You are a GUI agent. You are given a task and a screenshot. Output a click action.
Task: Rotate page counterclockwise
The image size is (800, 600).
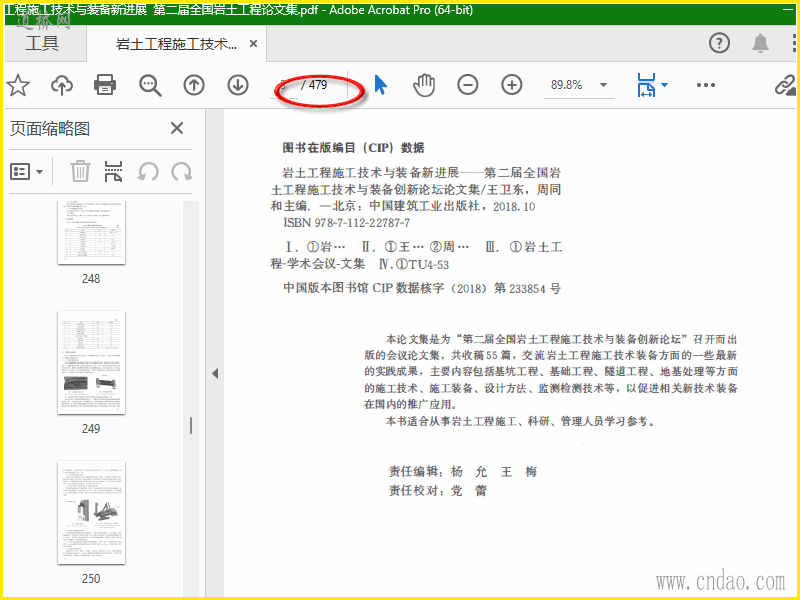(148, 172)
